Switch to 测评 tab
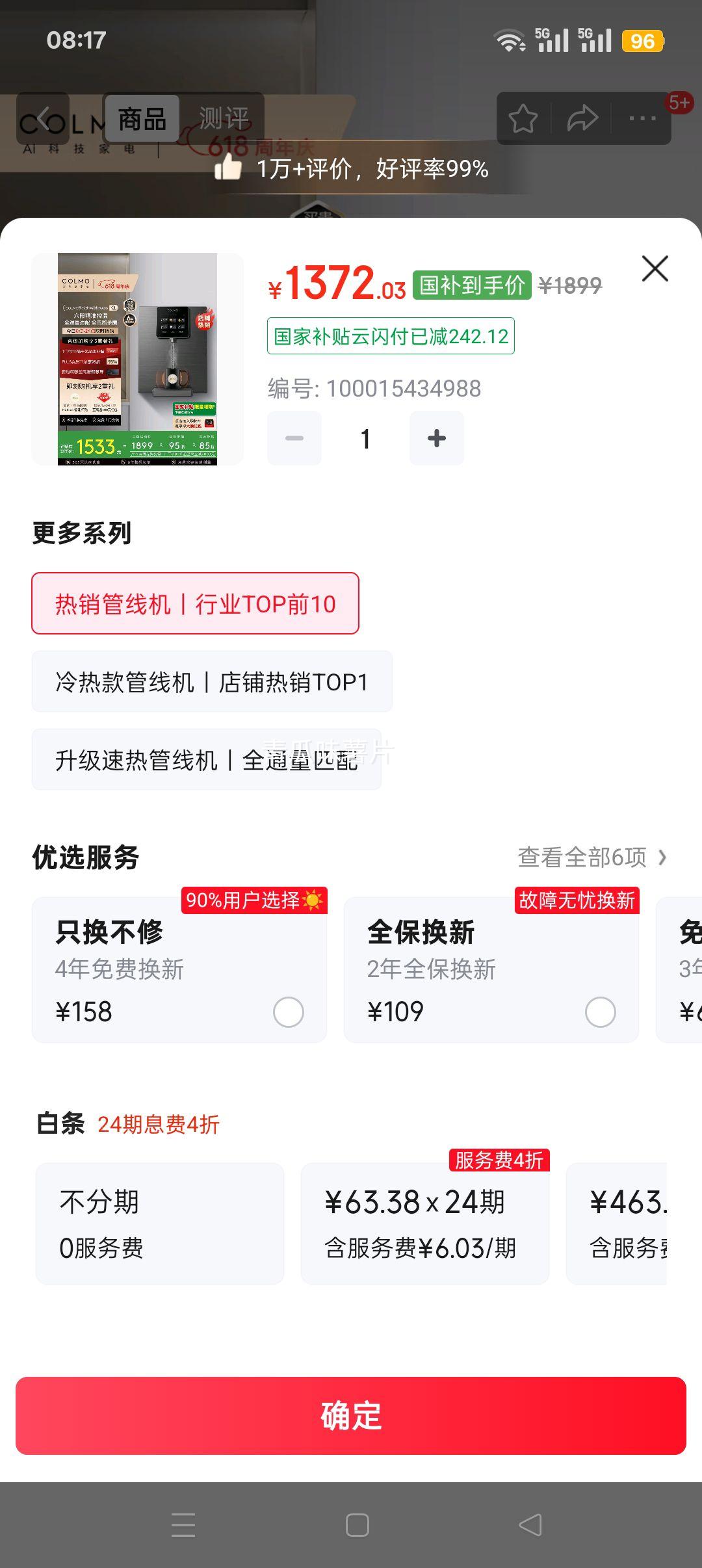 [x=223, y=118]
